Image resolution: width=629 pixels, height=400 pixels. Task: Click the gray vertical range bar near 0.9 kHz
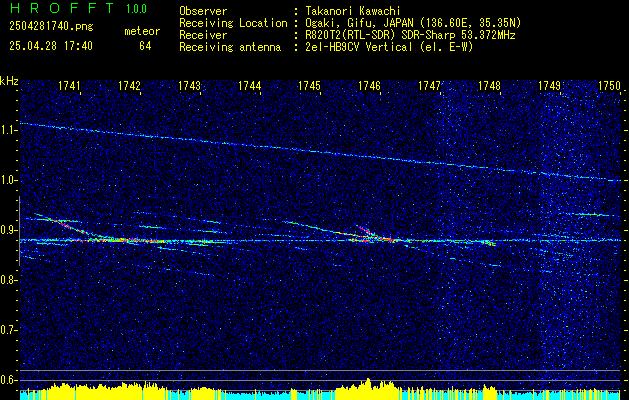(19, 231)
